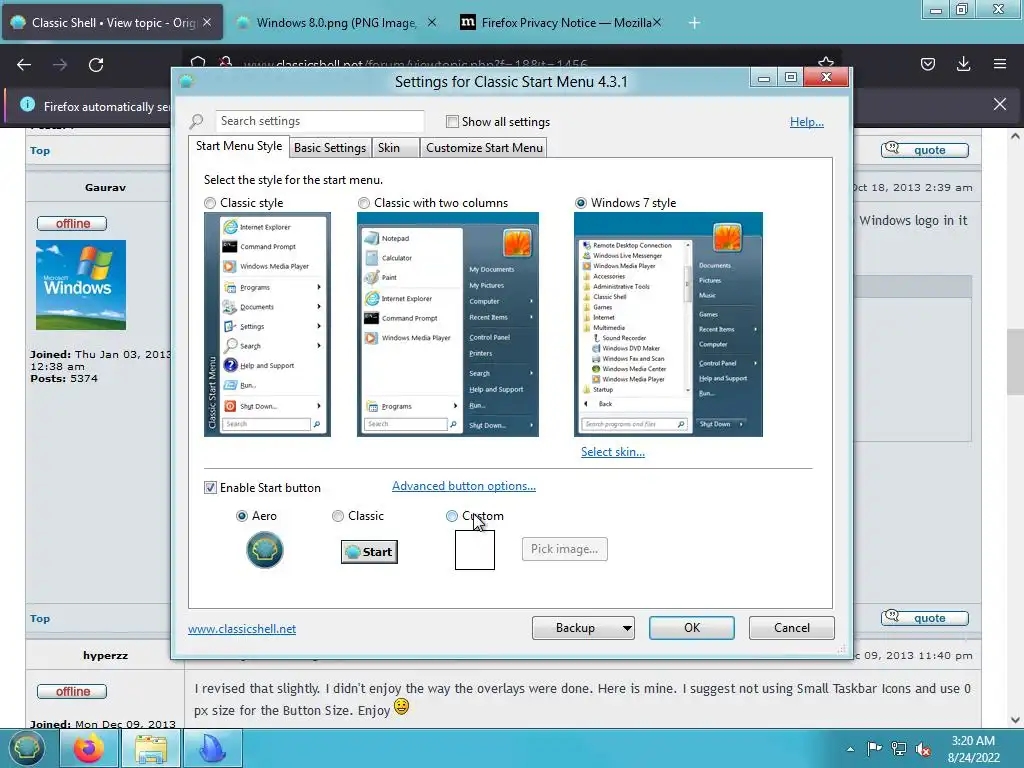Click the Classic Shell icon in dialog title bar

[x=187, y=82]
